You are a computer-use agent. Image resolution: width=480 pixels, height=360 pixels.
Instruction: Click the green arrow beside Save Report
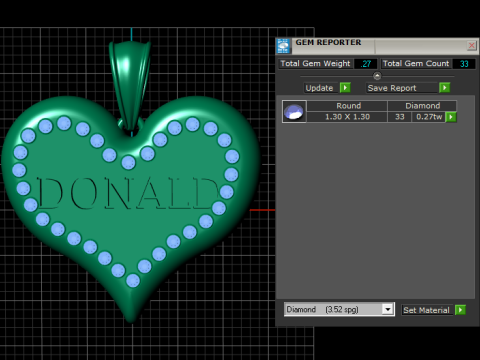445,88
